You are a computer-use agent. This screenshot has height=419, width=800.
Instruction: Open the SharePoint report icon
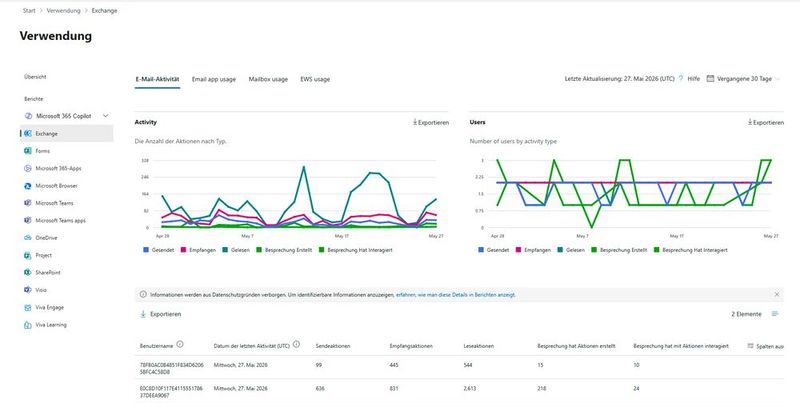pyautogui.click(x=28, y=273)
